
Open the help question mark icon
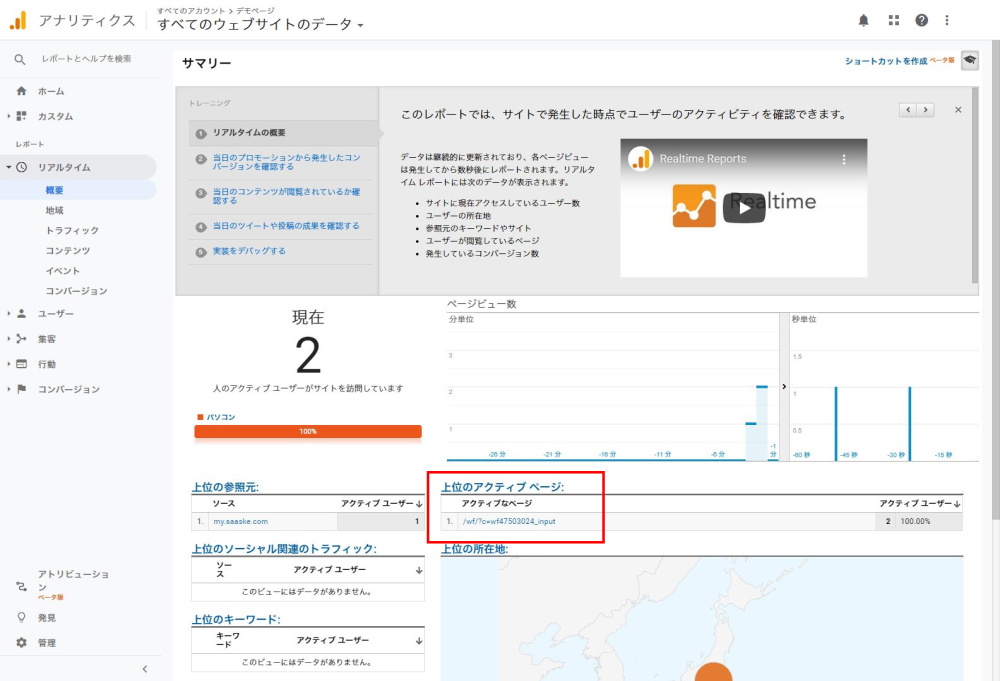921,20
